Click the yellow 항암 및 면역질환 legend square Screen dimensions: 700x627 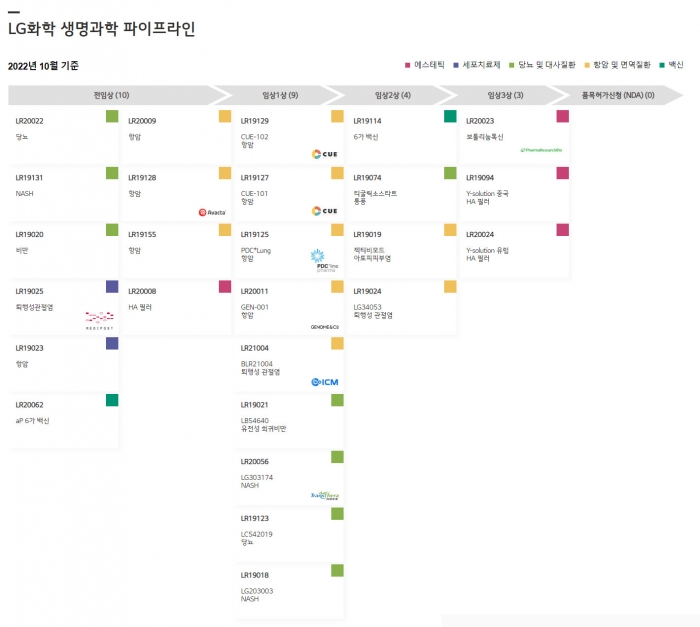(587, 65)
